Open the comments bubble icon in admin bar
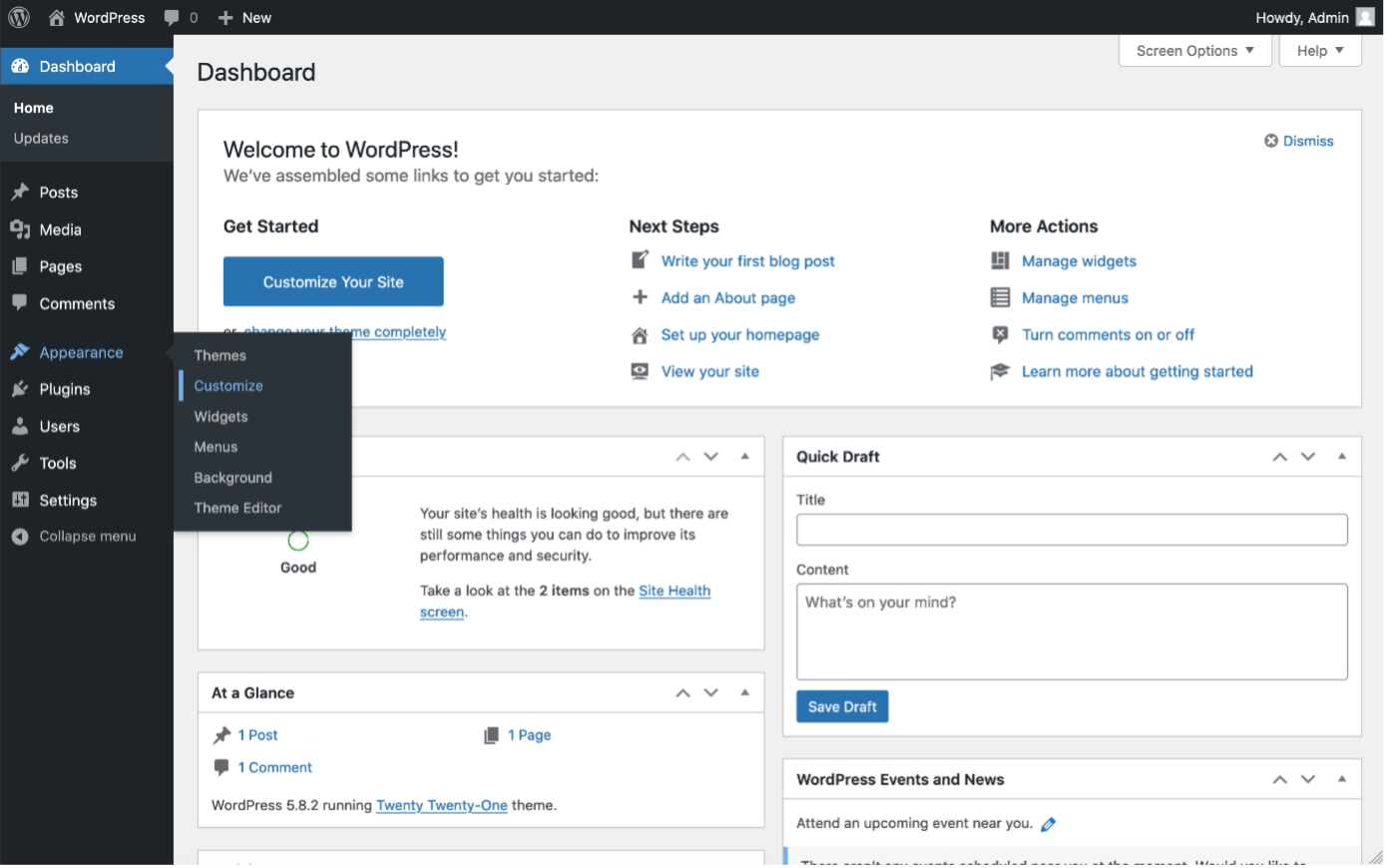This screenshot has width=1387, height=868. (172, 18)
